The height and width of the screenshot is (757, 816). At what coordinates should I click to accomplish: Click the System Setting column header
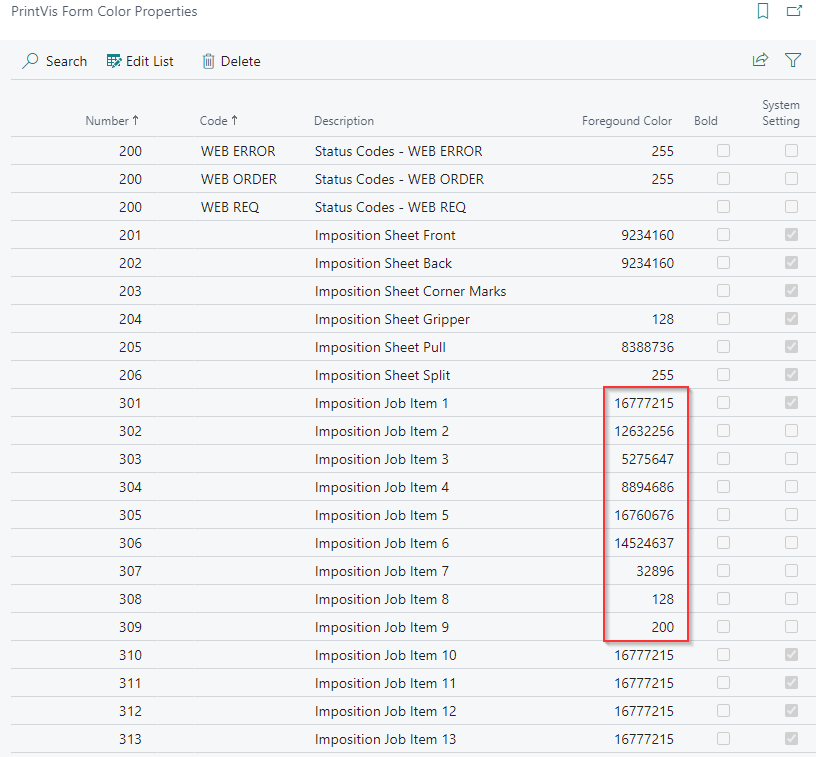[780, 113]
